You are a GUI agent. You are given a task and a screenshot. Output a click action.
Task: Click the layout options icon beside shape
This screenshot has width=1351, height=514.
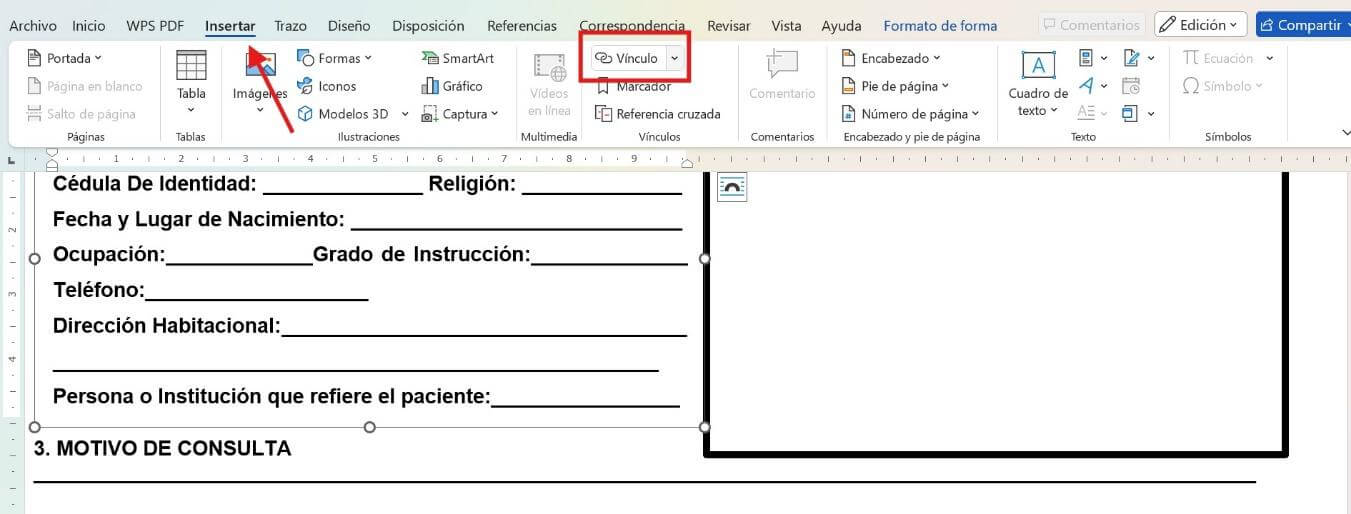732,187
